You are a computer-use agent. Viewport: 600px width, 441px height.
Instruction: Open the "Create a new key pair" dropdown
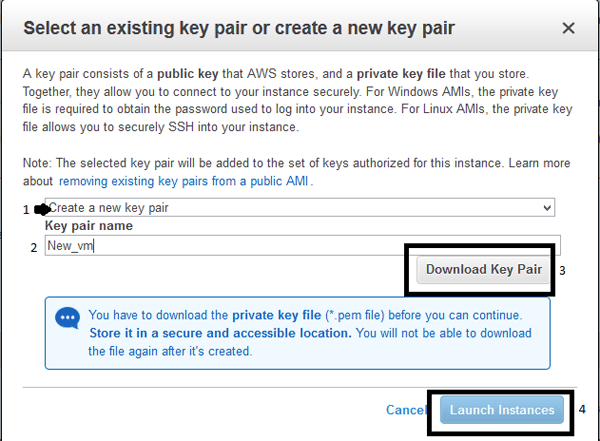[x=300, y=207]
